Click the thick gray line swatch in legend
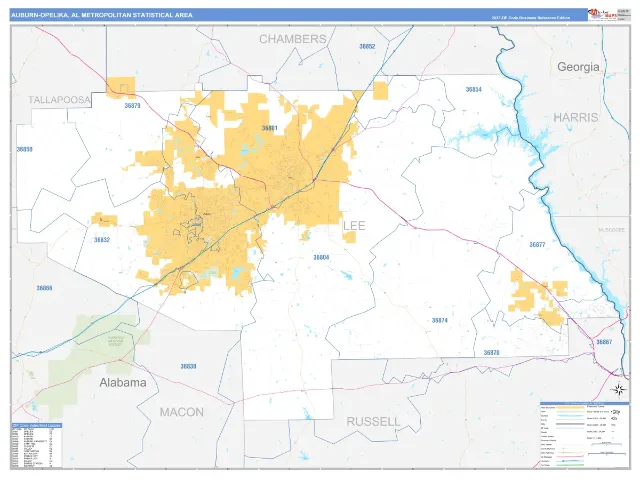 coord(570,424)
